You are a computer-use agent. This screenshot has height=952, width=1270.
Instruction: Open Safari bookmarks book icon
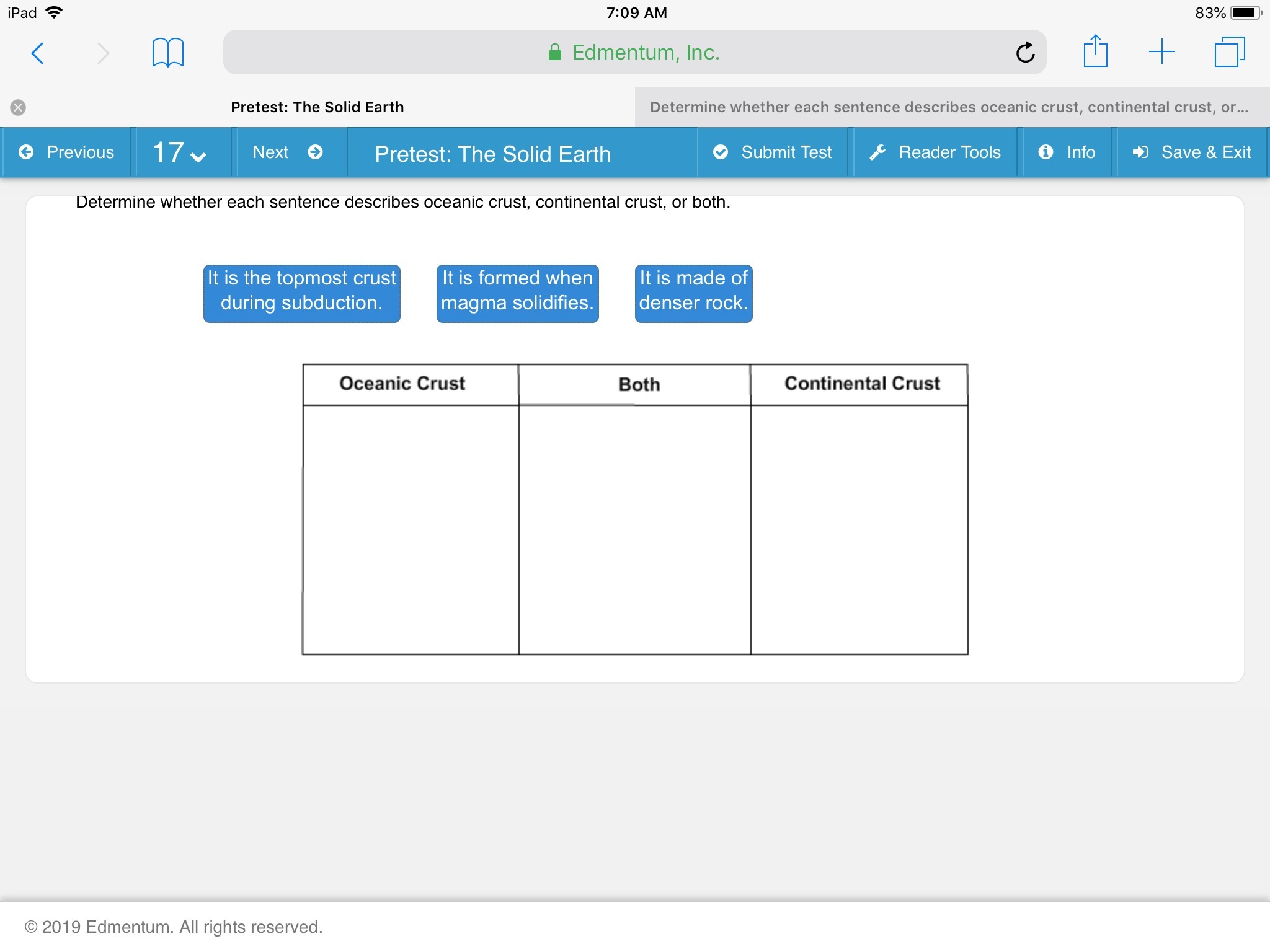click(167, 53)
